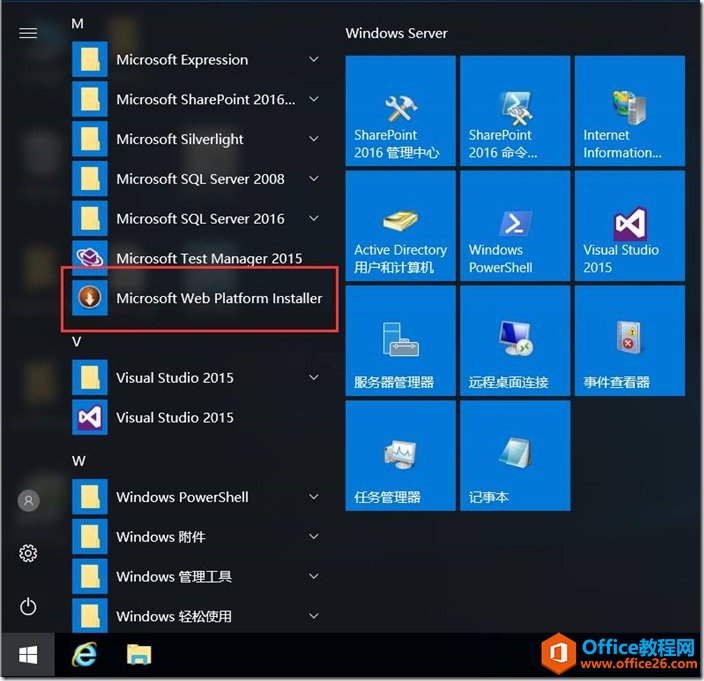Viewport: 704px width, 681px height.
Task: Launch SharePoint 2016 命令 shell tile
Action: pos(515,110)
